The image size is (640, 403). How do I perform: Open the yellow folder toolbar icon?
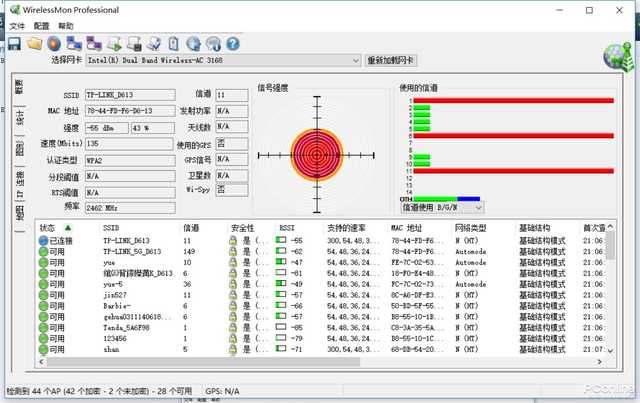coord(34,43)
